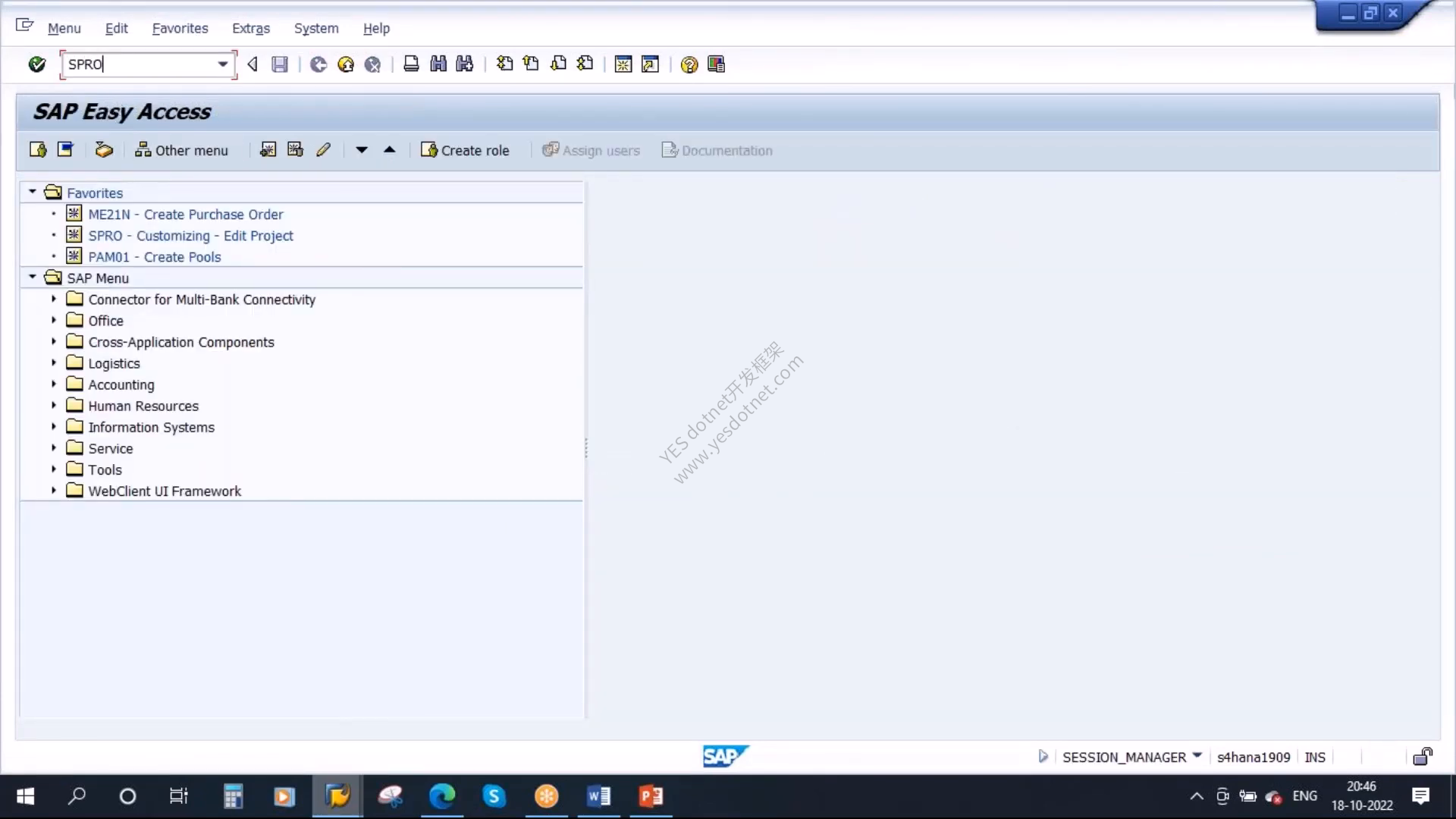
Task: Click the Other menu button
Action: coord(181,150)
